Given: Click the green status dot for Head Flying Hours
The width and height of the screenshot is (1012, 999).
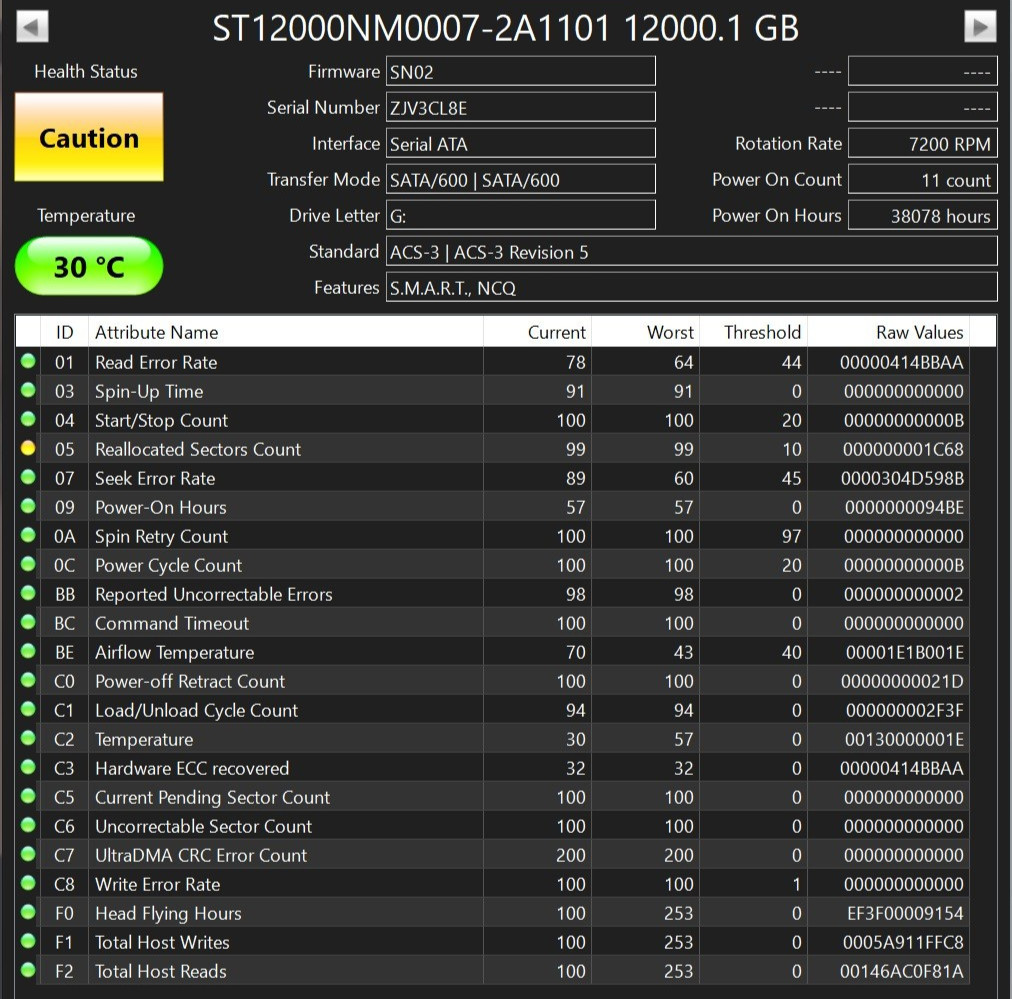Looking at the screenshot, I should coord(28,911).
